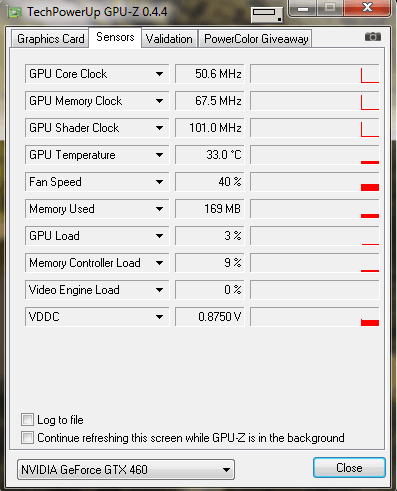Open the GPU Core Clock sensor dropdown arrow

coord(159,74)
